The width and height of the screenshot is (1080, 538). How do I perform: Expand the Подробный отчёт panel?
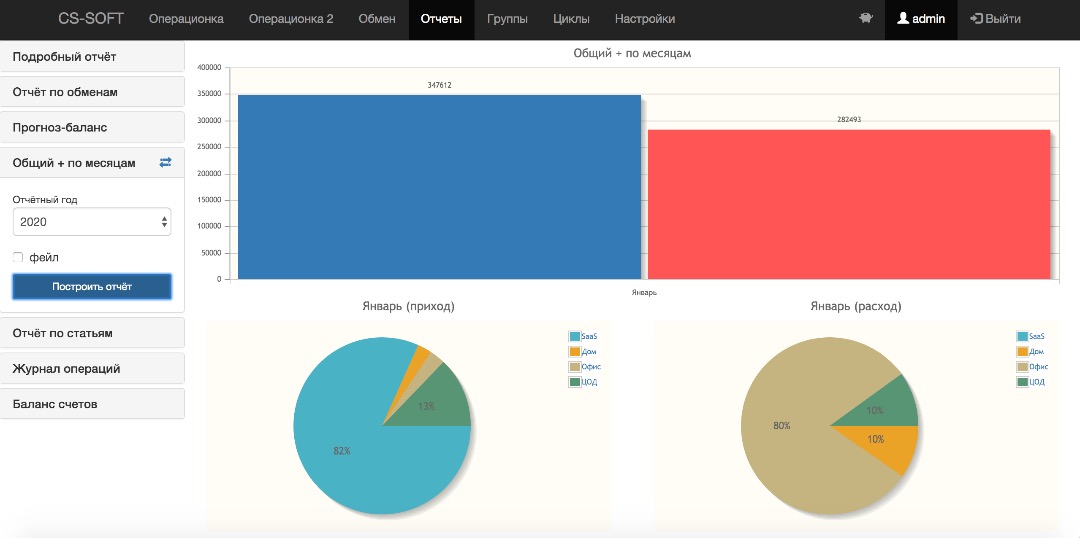(x=92, y=56)
